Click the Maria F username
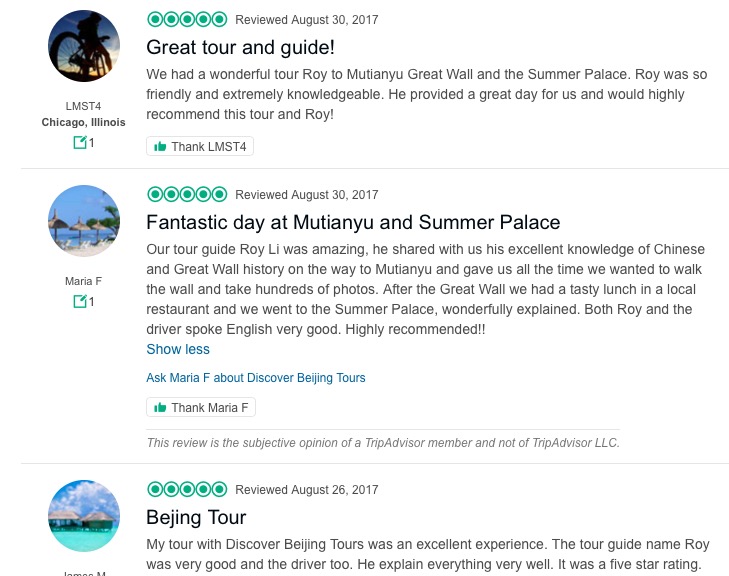 (x=84, y=281)
